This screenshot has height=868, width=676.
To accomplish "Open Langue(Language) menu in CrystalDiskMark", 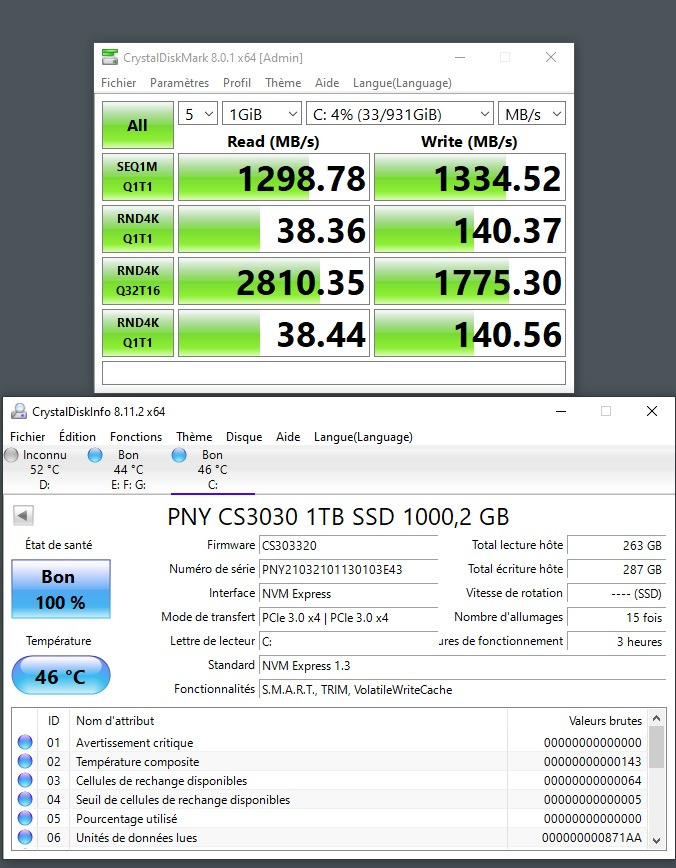I will point(402,82).
